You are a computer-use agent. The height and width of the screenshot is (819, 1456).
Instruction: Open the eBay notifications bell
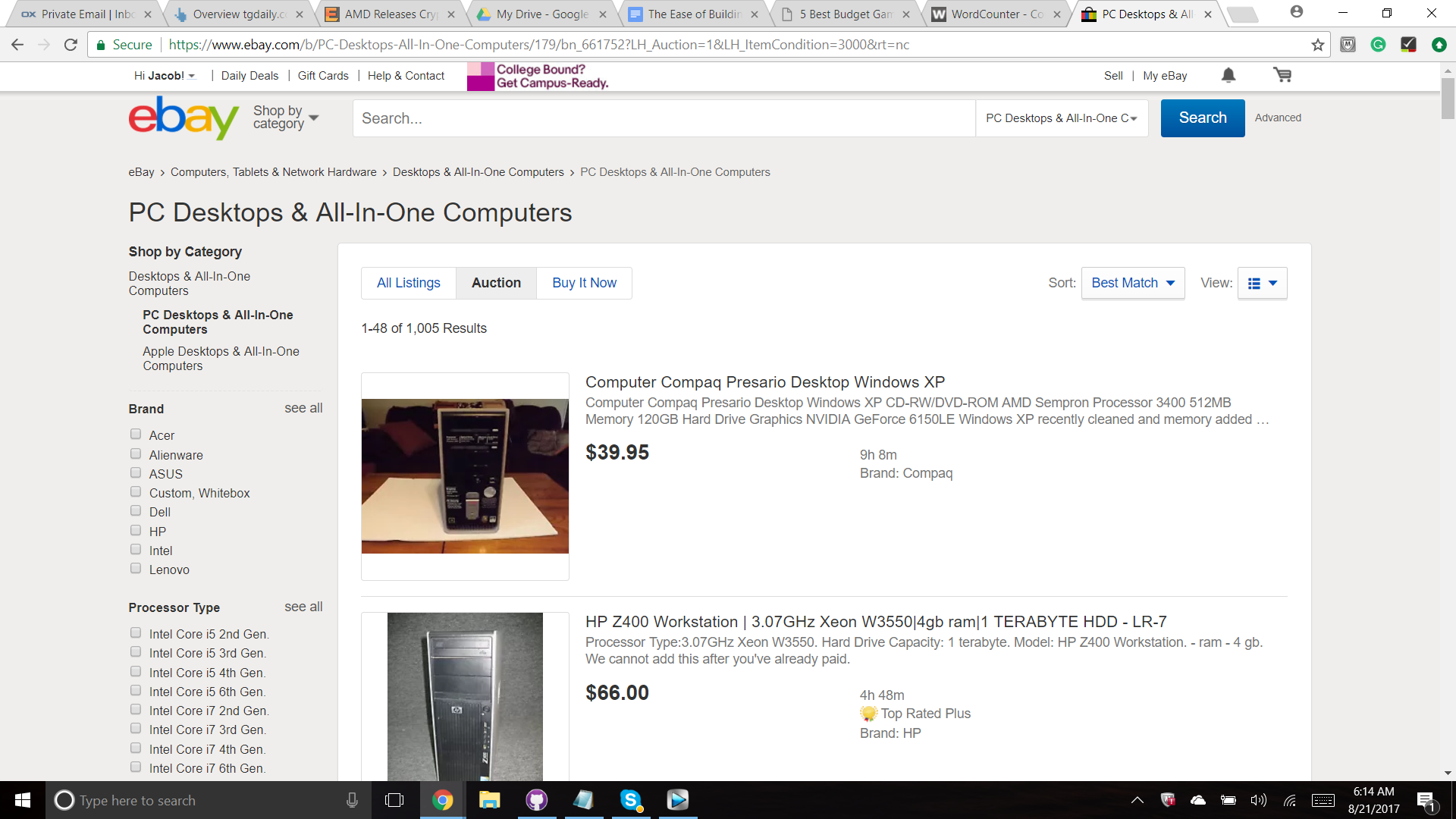[x=1228, y=75]
